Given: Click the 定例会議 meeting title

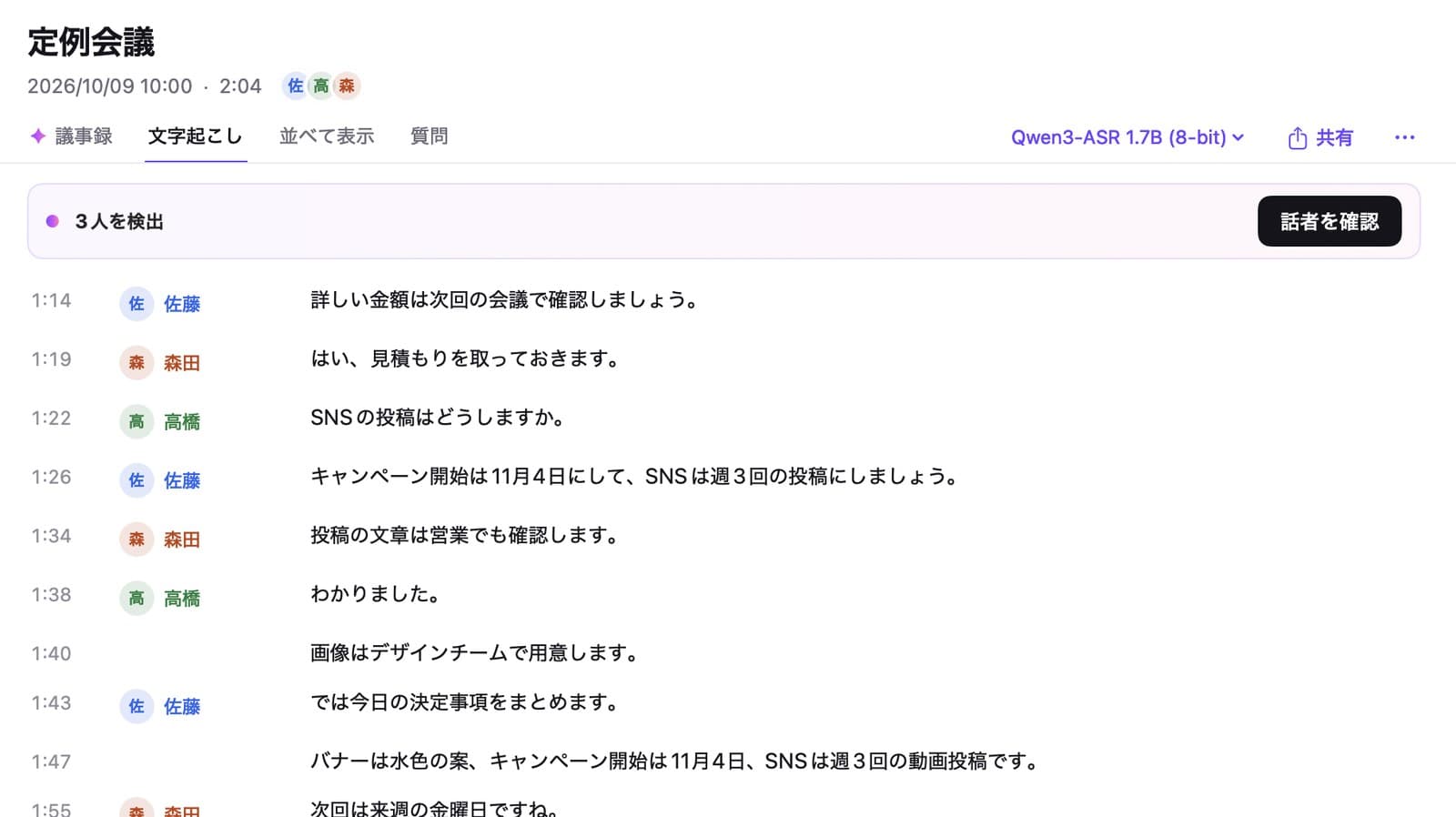Looking at the screenshot, I should 91,42.
